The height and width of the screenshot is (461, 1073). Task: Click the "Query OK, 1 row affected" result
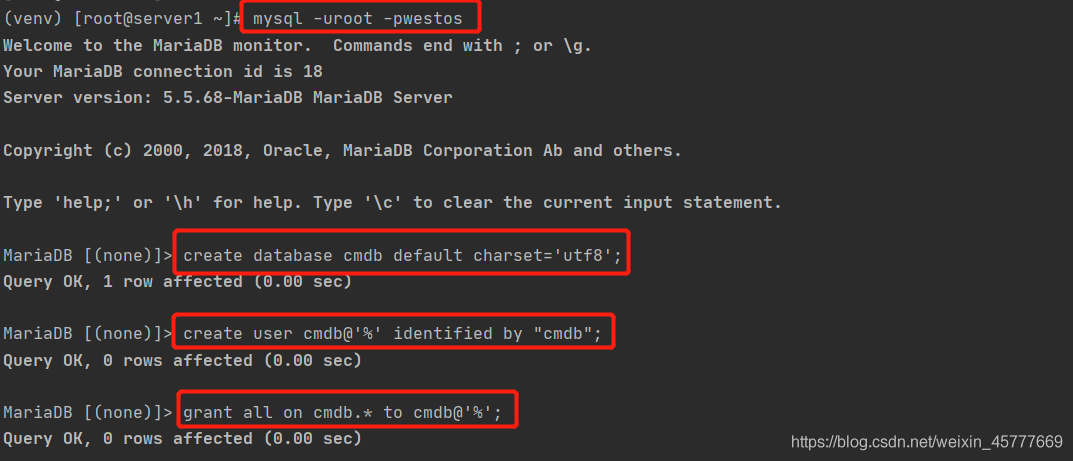click(x=177, y=282)
